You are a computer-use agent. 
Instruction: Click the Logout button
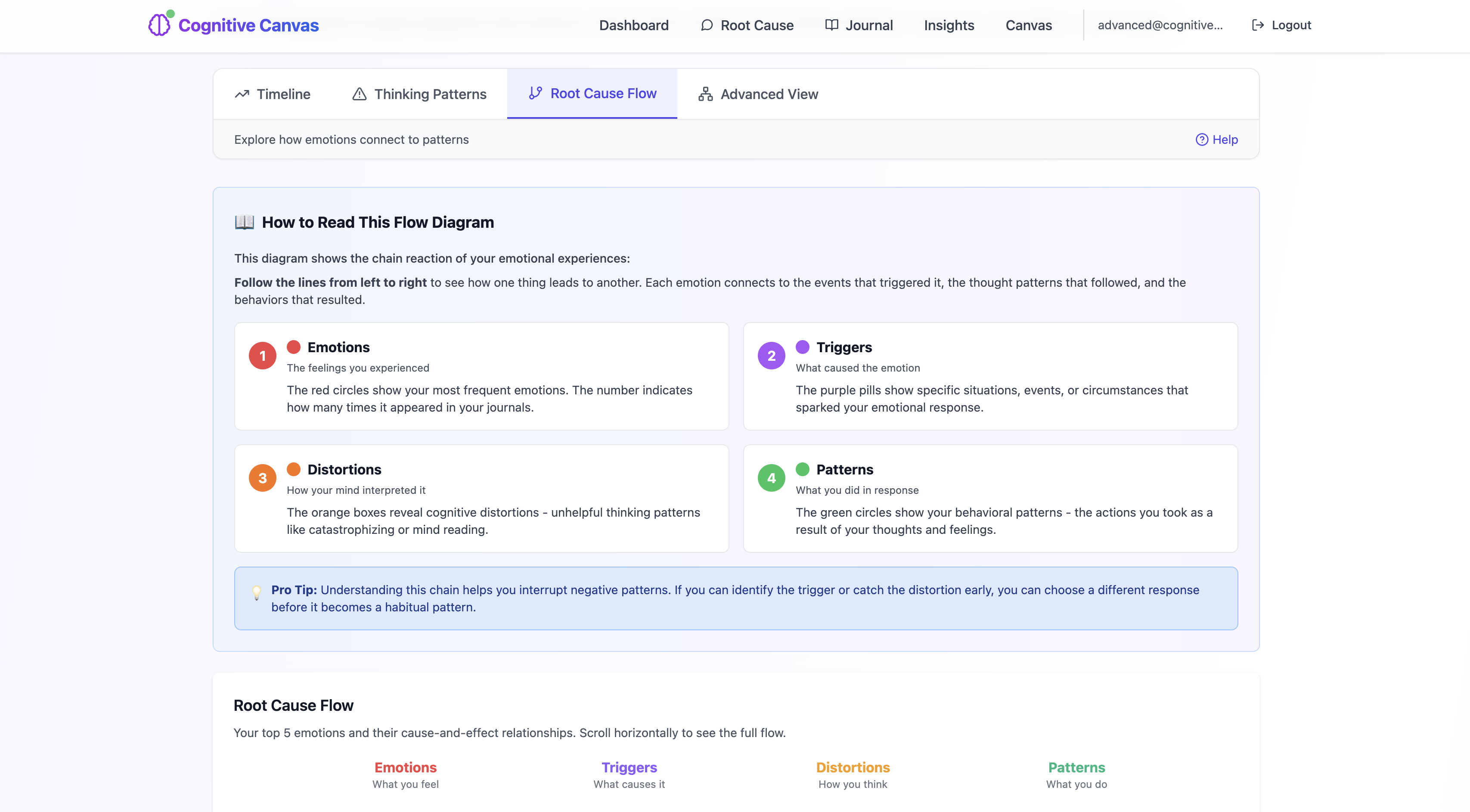coord(1291,25)
